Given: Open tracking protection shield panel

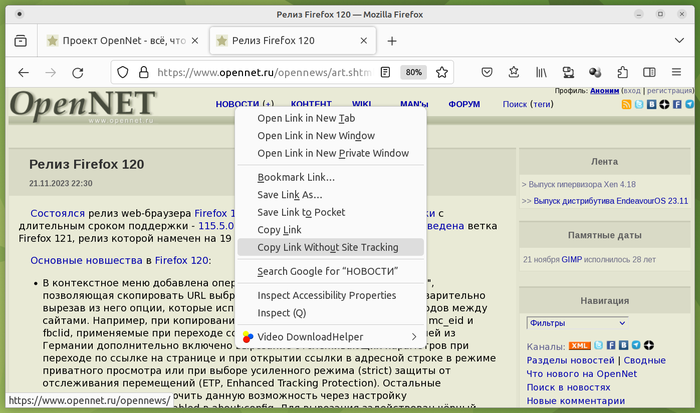Looking at the screenshot, I should (122, 72).
